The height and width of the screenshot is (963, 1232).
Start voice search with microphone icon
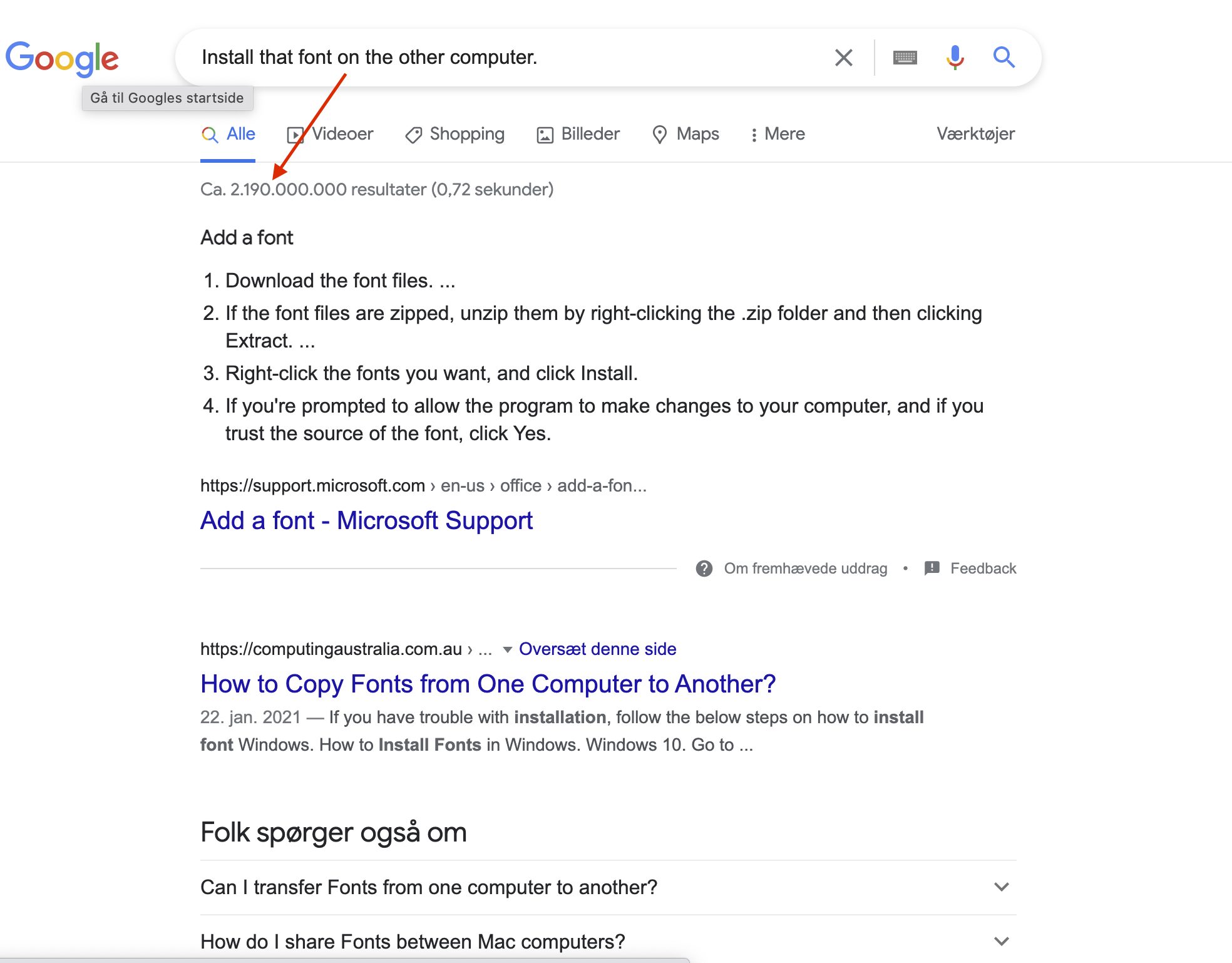point(955,58)
